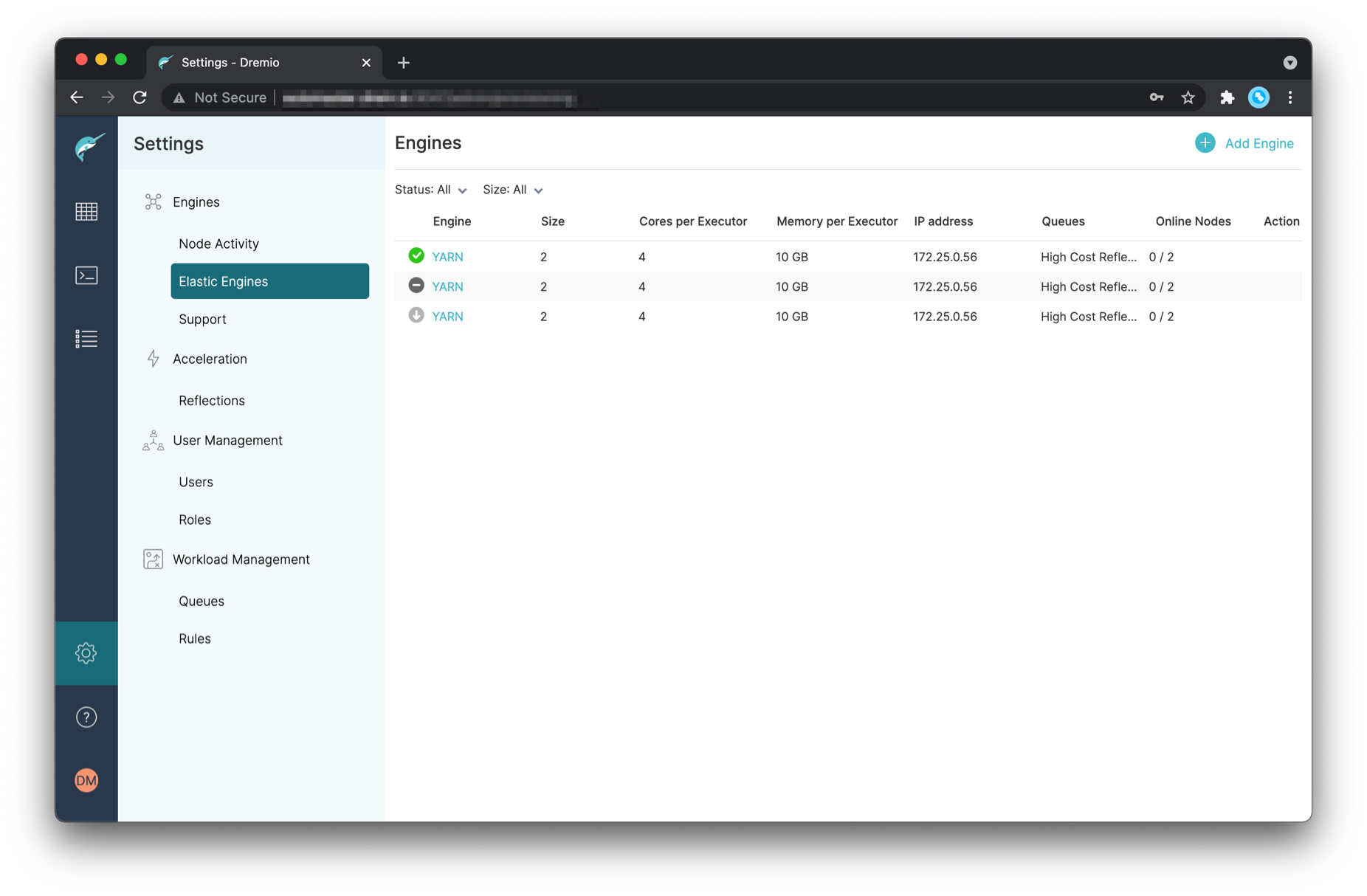
Task: Open the Jobs list icon in sidebar
Action: click(x=86, y=339)
